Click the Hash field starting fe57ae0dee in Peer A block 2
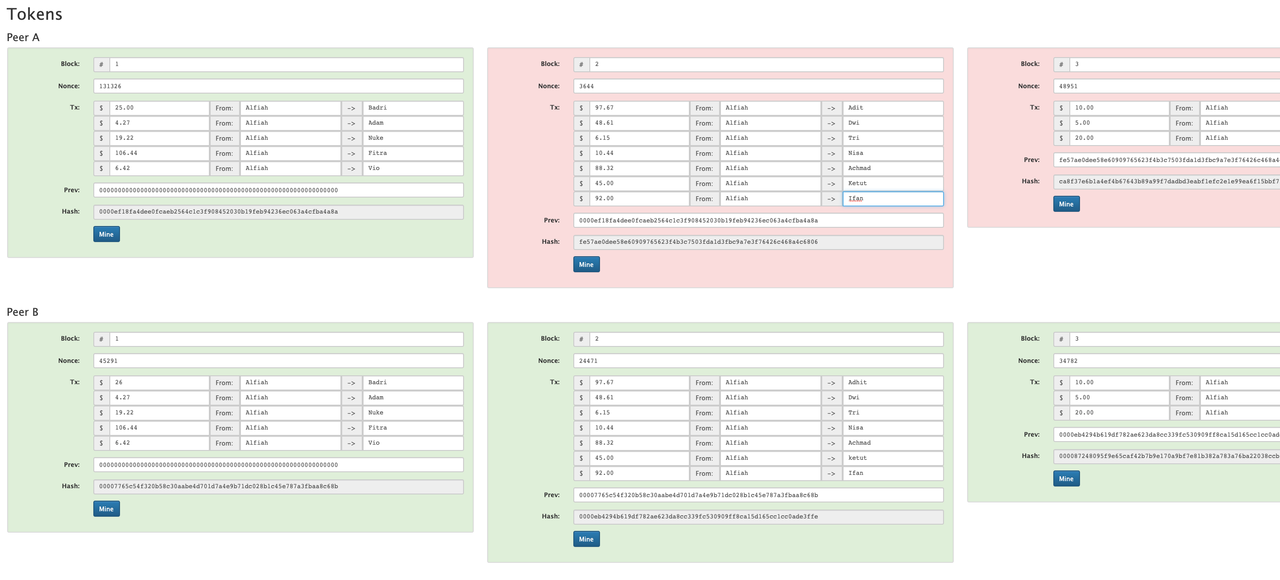 click(759, 242)
